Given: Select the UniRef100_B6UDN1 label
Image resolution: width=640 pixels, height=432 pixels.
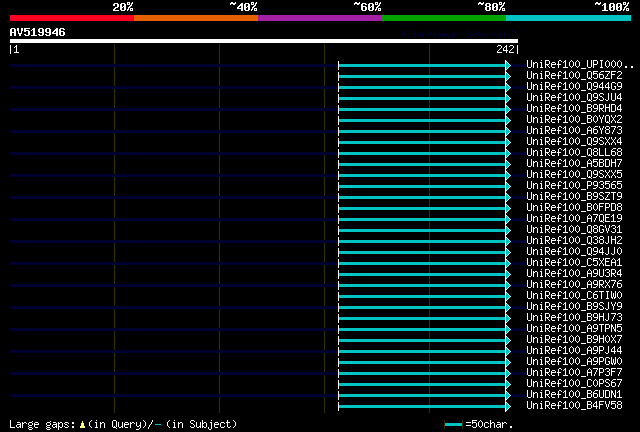Looking at the screenshot, I should [574, 395].
